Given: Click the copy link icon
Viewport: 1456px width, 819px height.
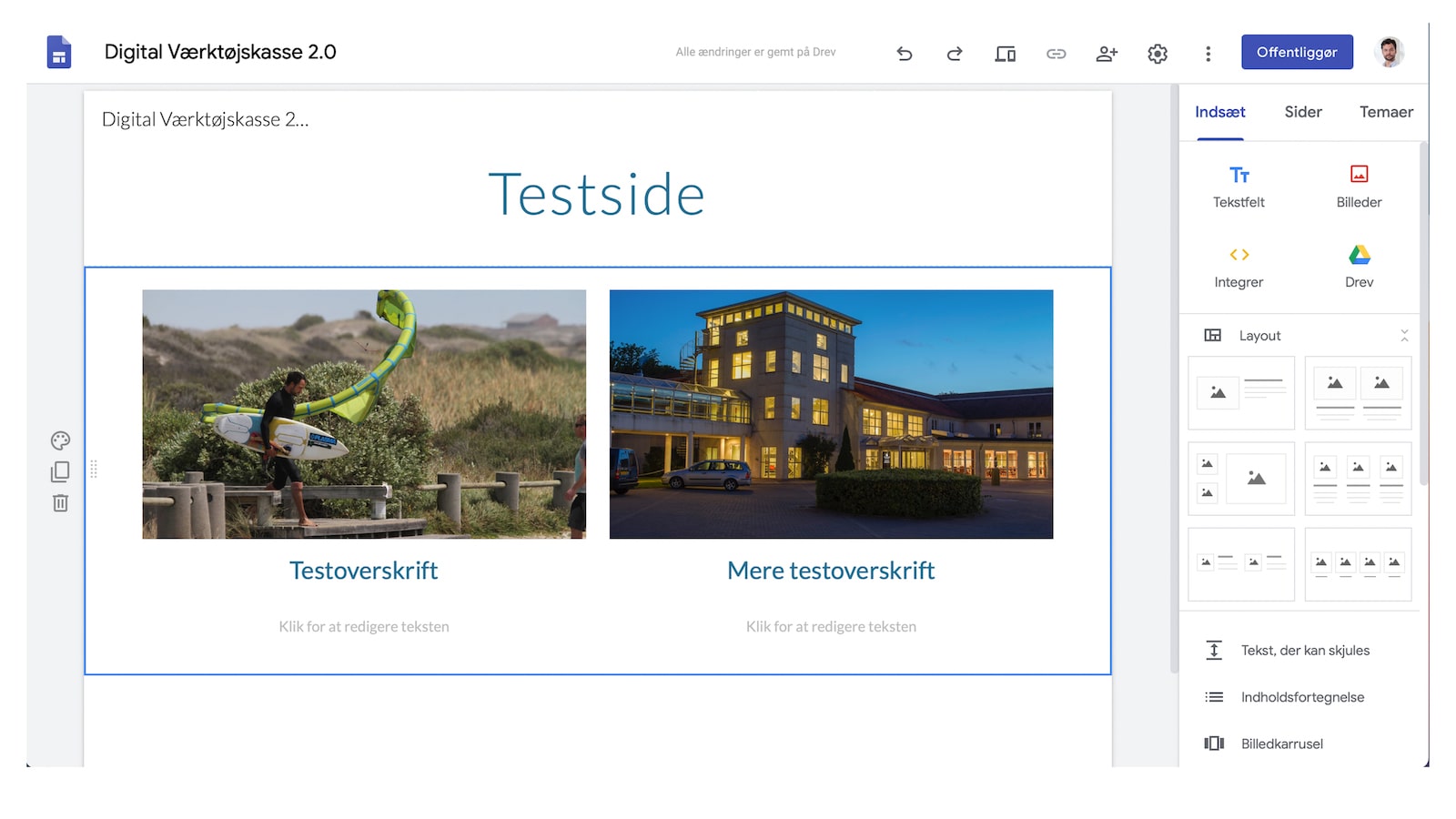Looking at the screenshot, I should (x=1056, y=53).
